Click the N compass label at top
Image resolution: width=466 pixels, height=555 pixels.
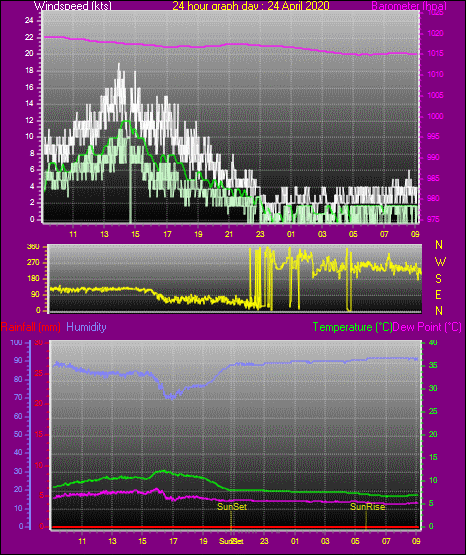[439, 245]
